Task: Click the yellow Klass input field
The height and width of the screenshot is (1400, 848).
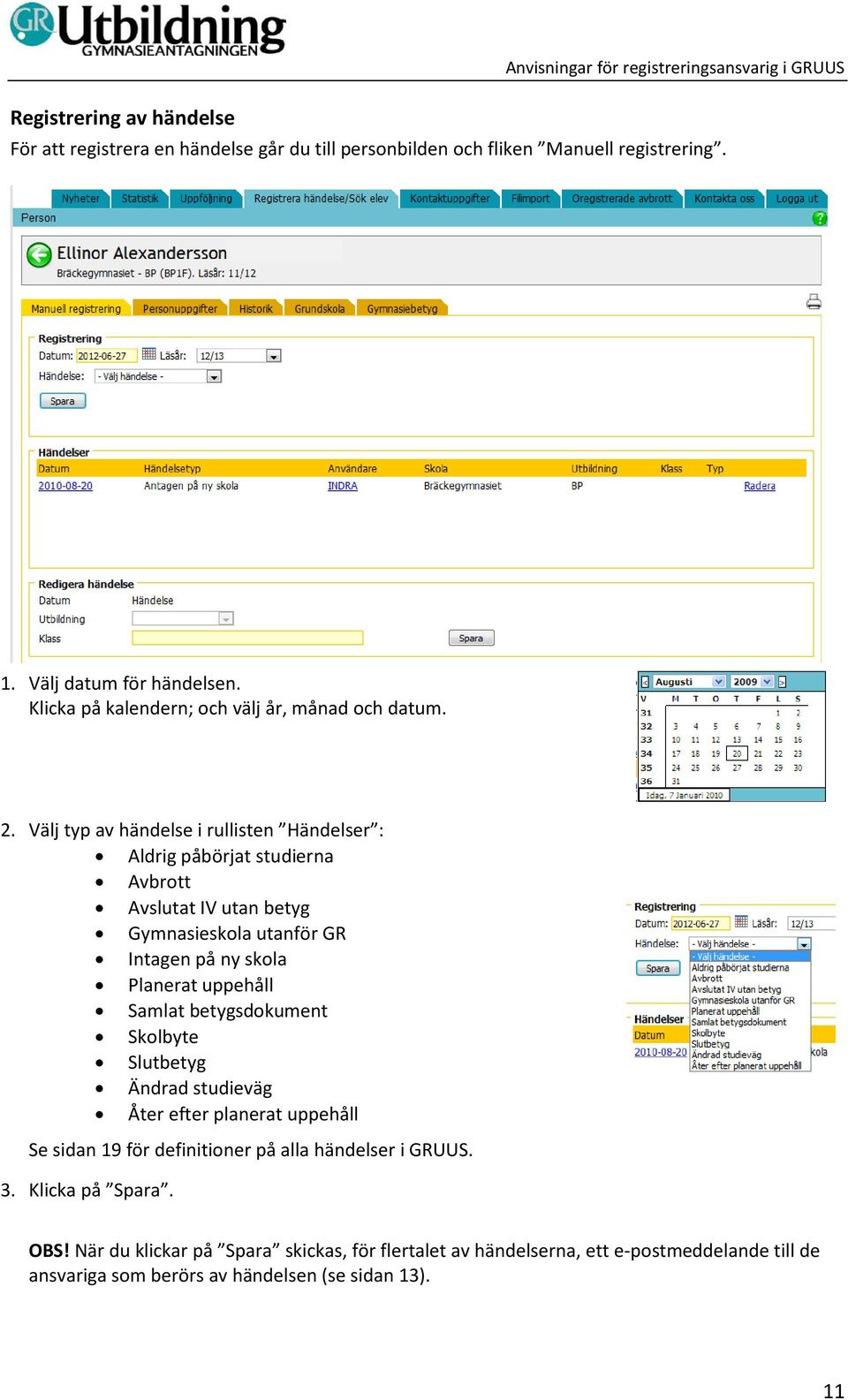Action: tap(247, 638)
